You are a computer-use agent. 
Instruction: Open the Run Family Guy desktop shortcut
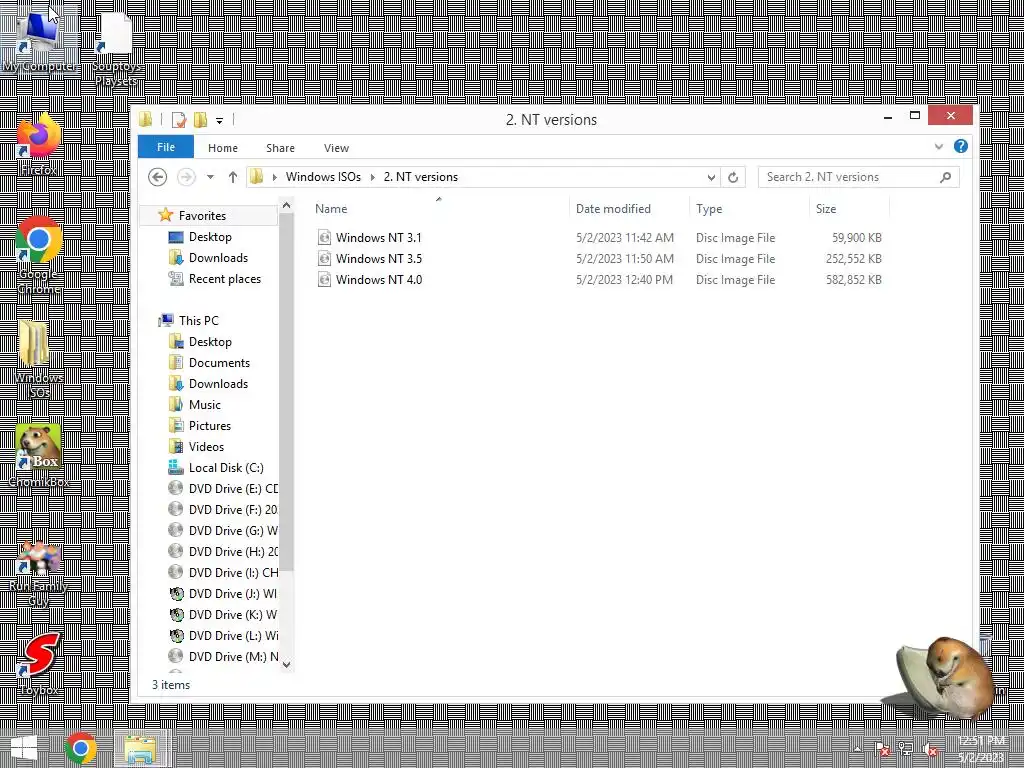[39, 575]
